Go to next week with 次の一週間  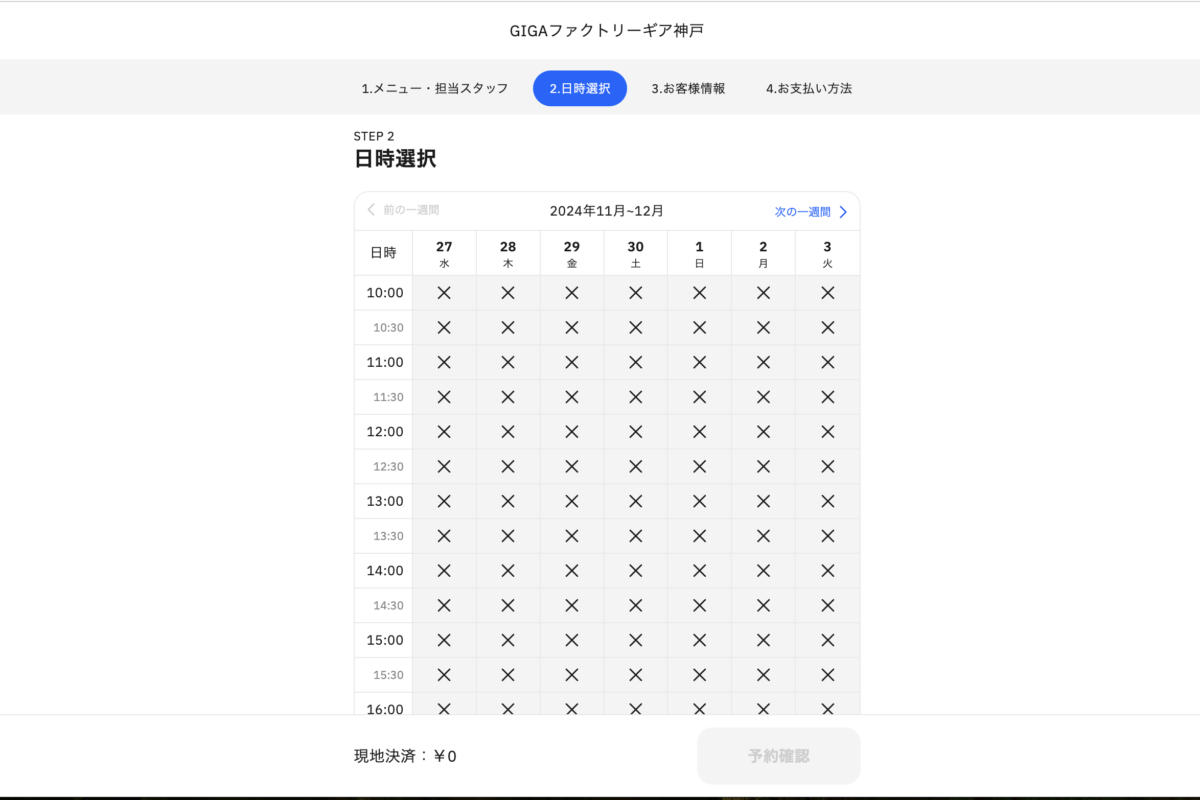(x=802, y=212)
